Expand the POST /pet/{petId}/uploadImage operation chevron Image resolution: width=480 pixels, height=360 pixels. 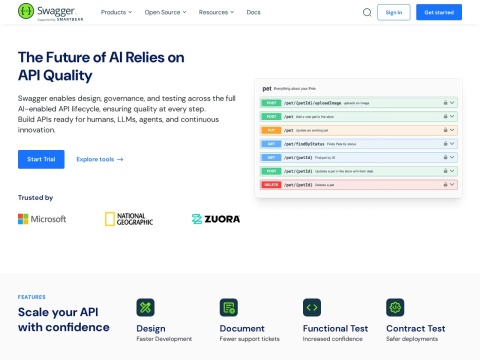coord(452,103)
